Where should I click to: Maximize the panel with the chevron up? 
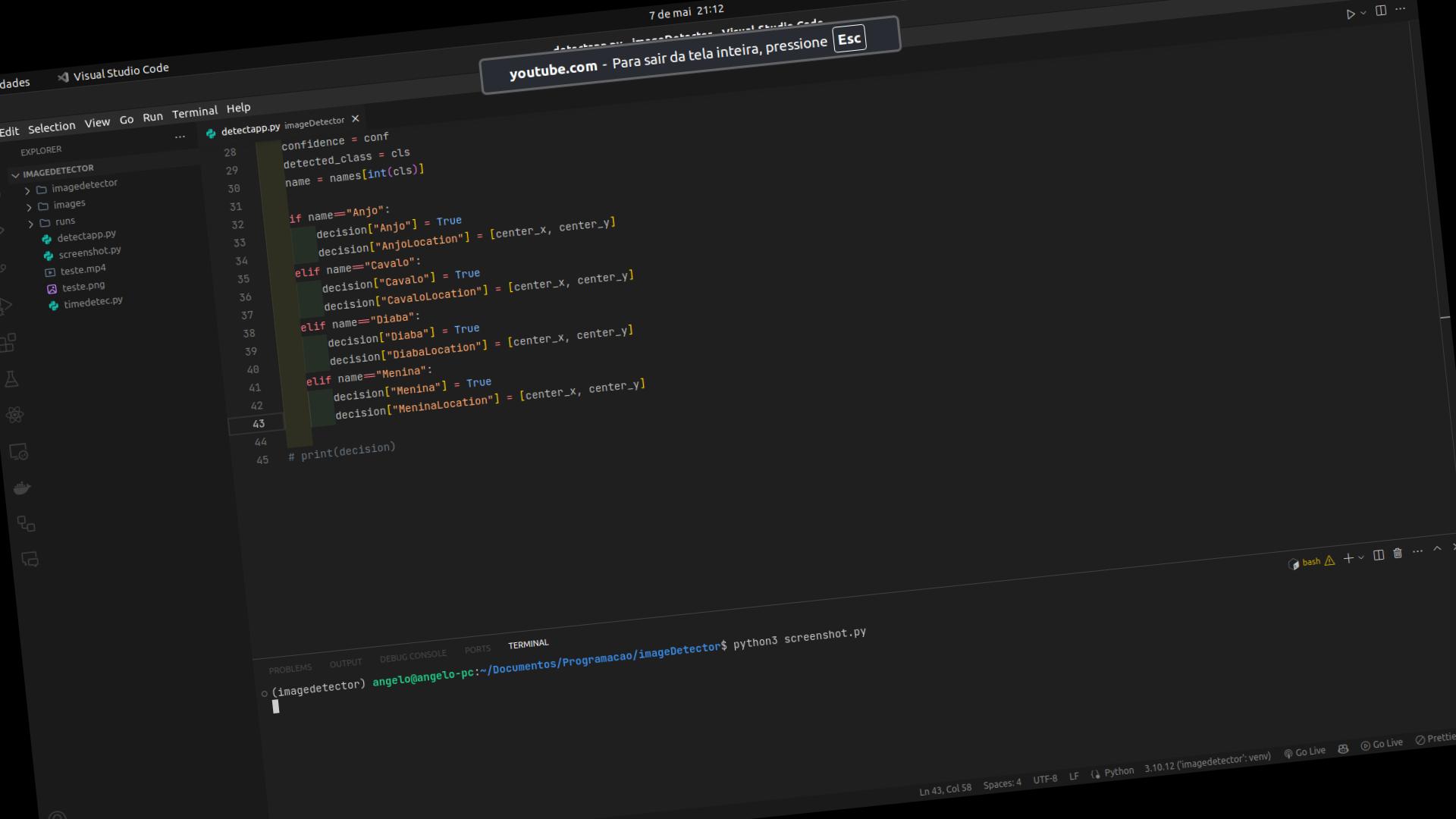1437,548
